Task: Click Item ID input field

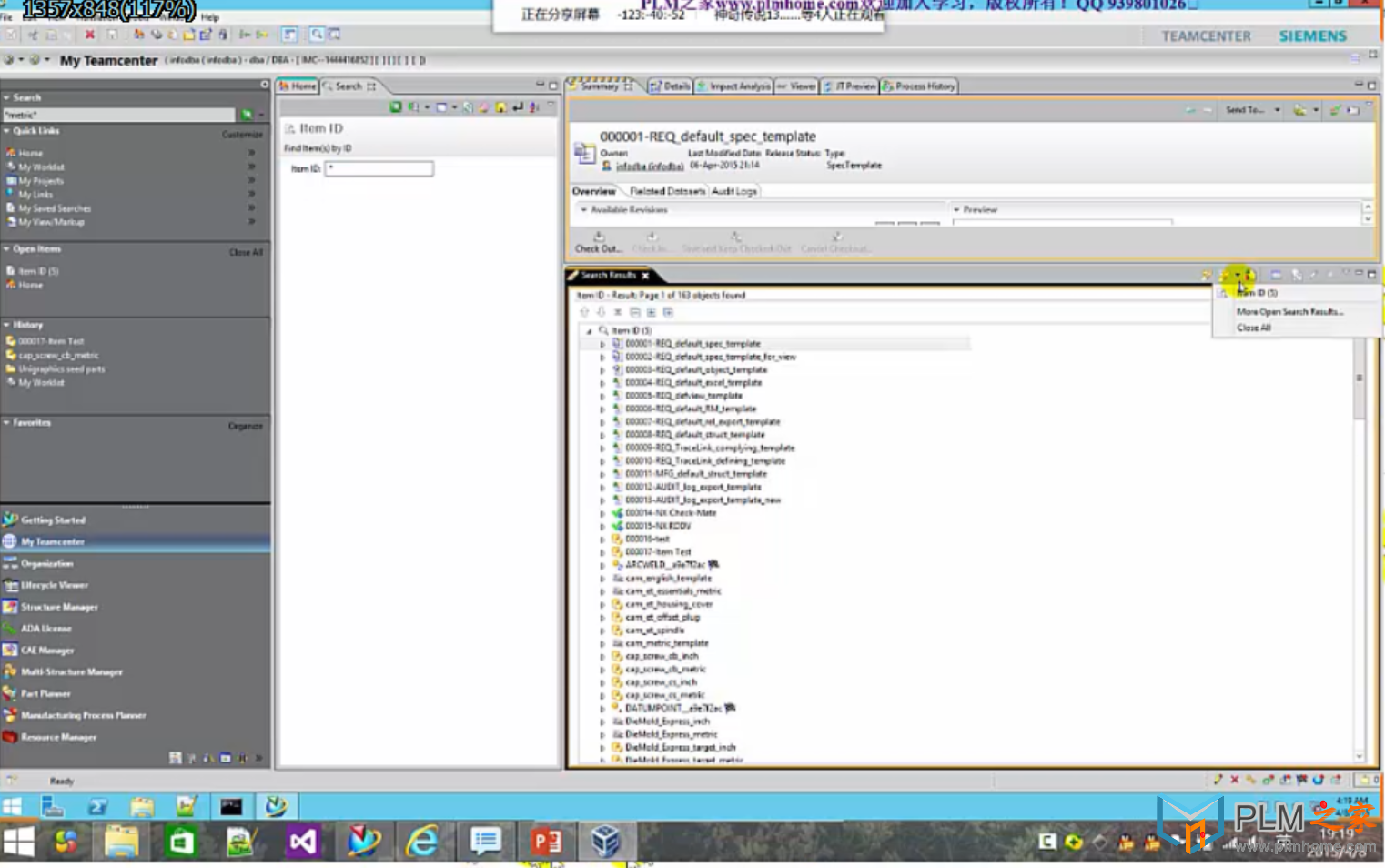Action: tap(379, 169)
